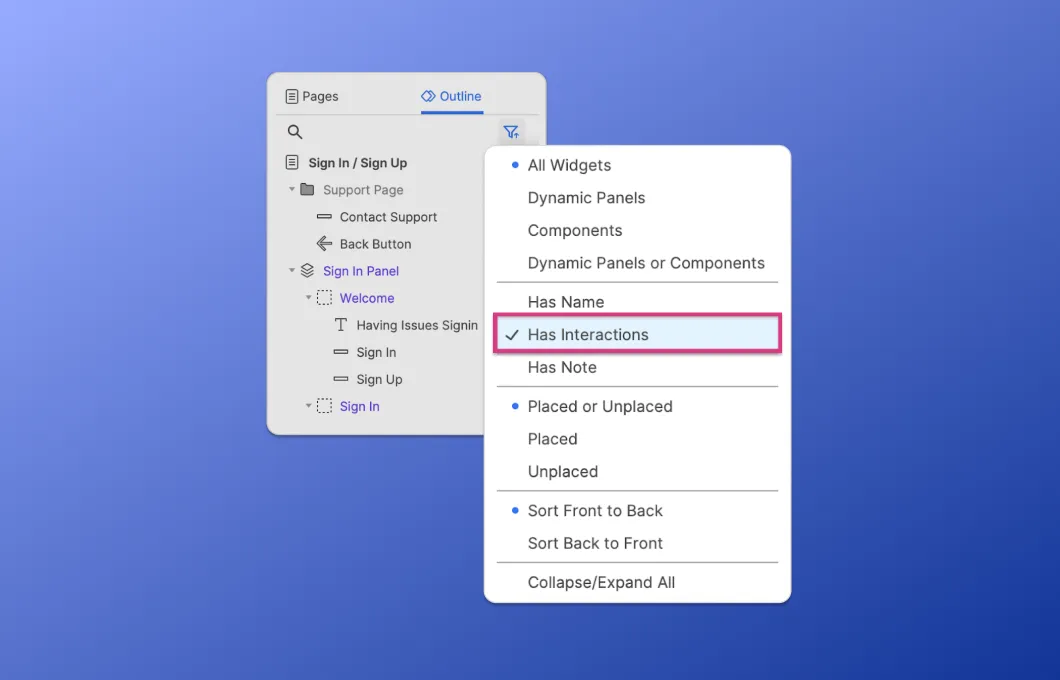
Task: Click the outline filter funnel icon
Action: tap(511, 132)
